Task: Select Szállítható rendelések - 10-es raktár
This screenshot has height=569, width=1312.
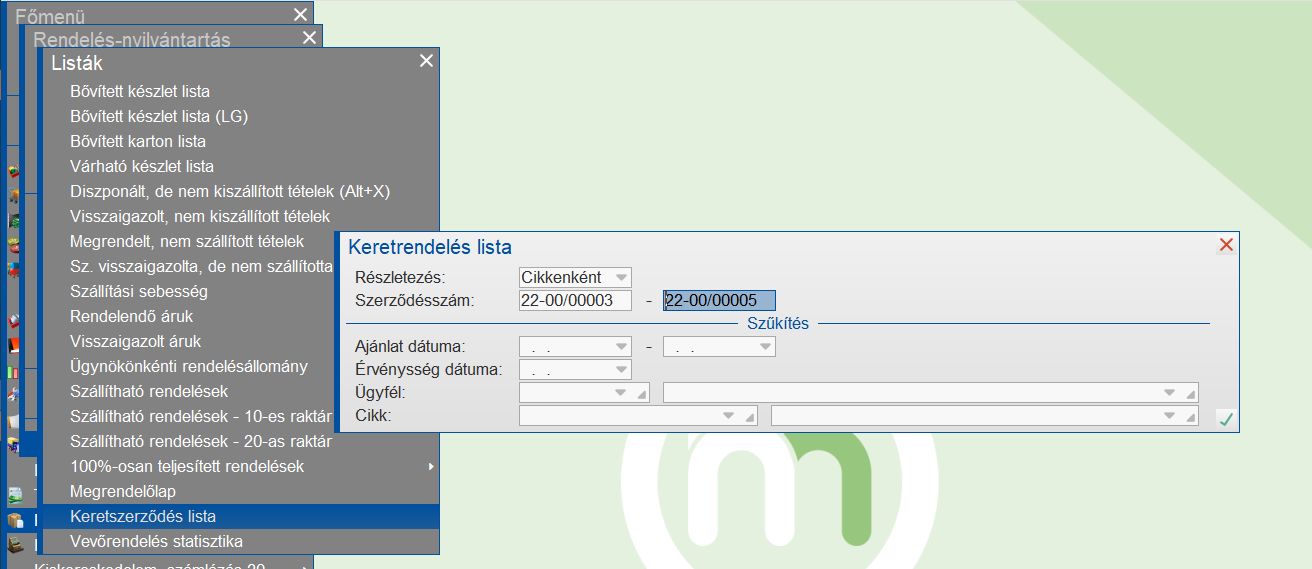Action: [x=190, y=416]
